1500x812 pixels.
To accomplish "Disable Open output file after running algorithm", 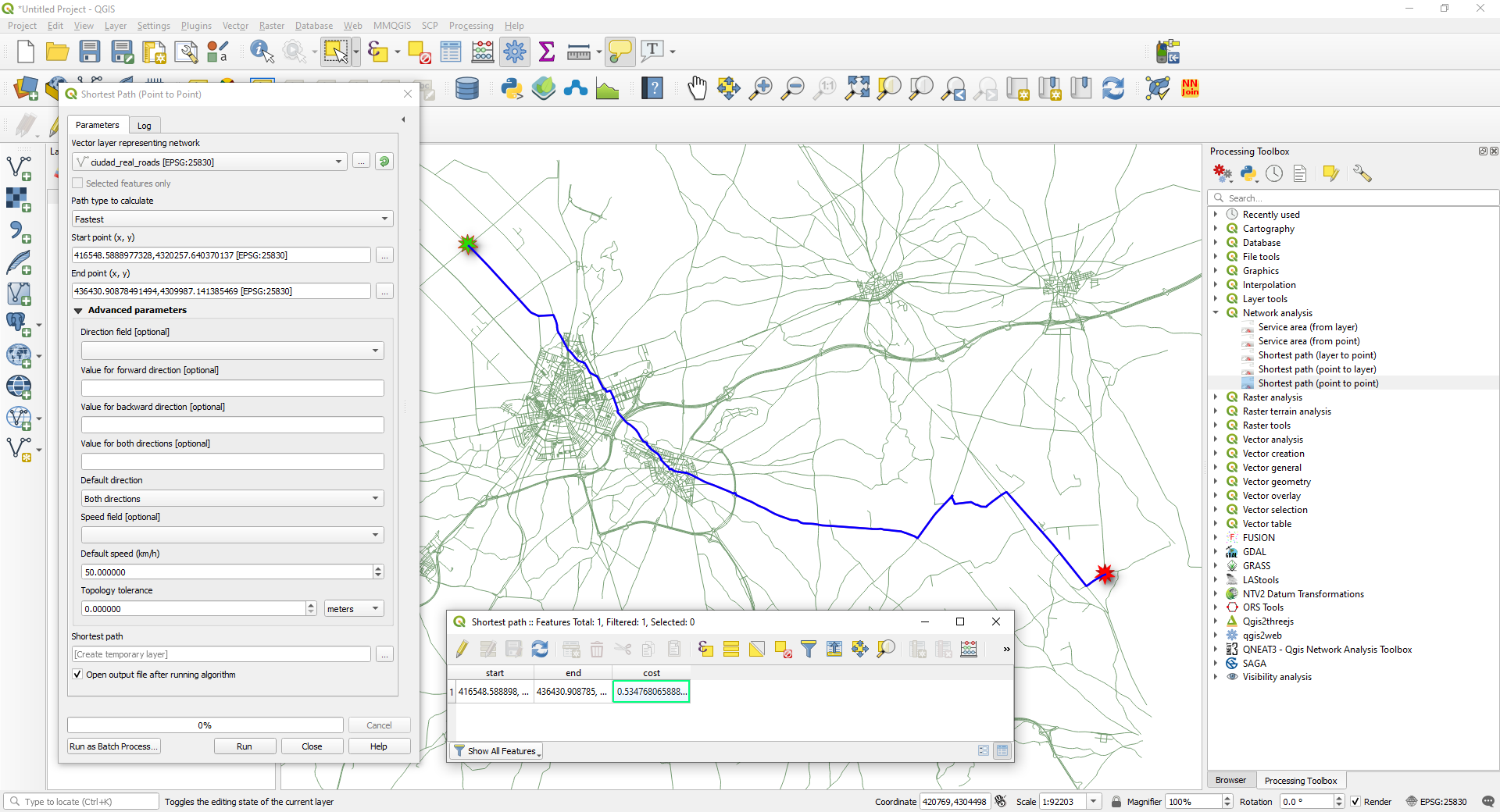I will tap(77, 674).
